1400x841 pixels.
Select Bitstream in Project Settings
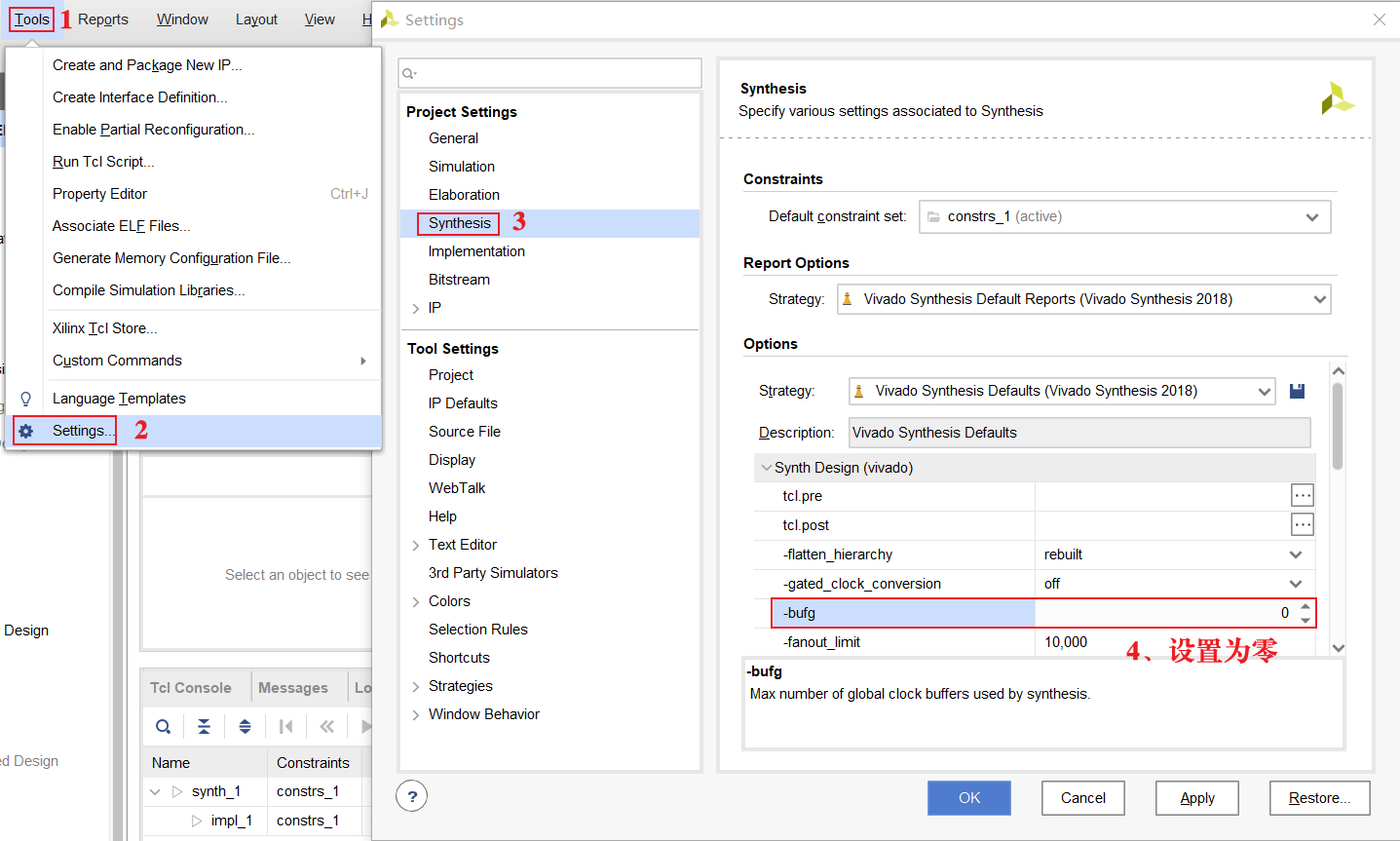(x=459, y=280)
